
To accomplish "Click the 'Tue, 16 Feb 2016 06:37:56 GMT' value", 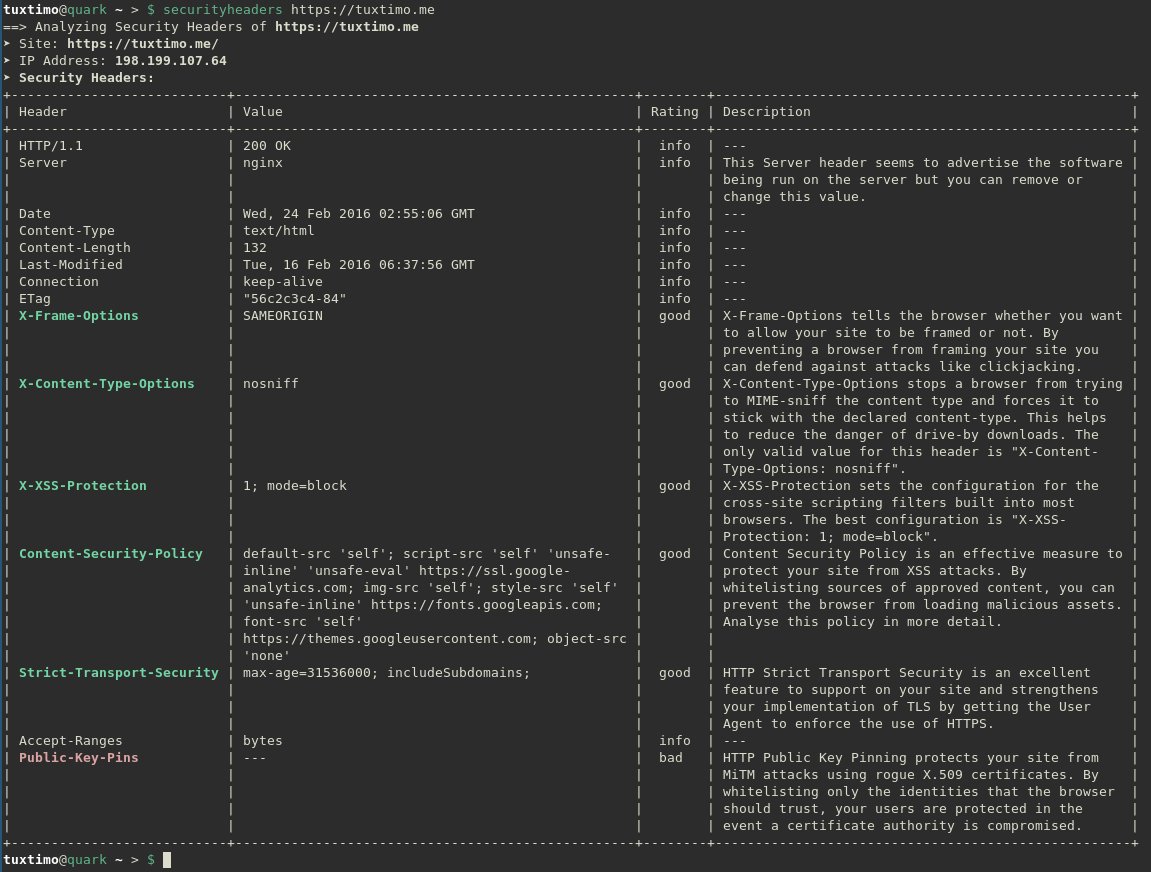I will (x=359, y=264).
